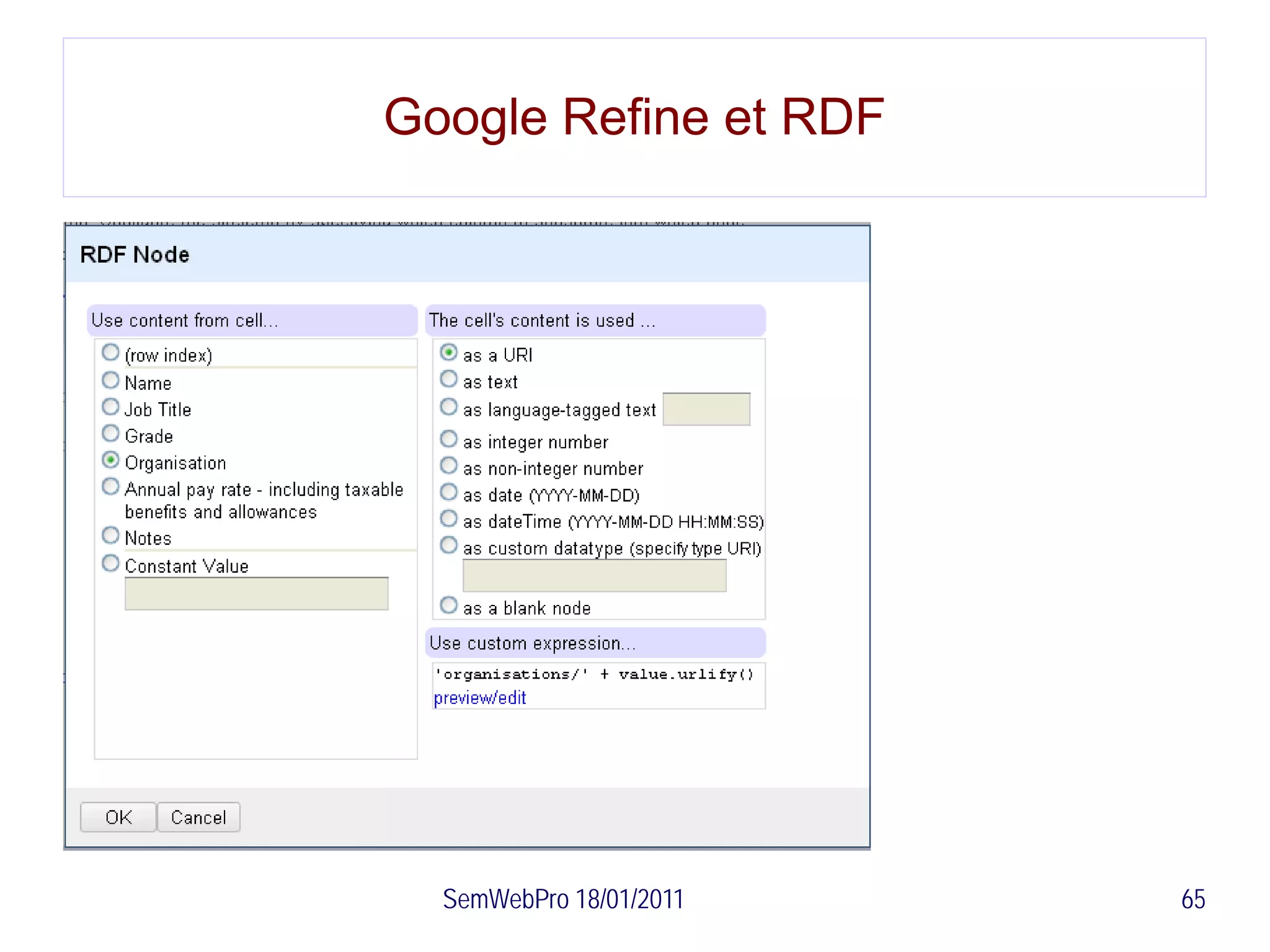The width and height of the screenshot is (1270, 952).
Task: Click the Cancel button
Action: [198, 818]
